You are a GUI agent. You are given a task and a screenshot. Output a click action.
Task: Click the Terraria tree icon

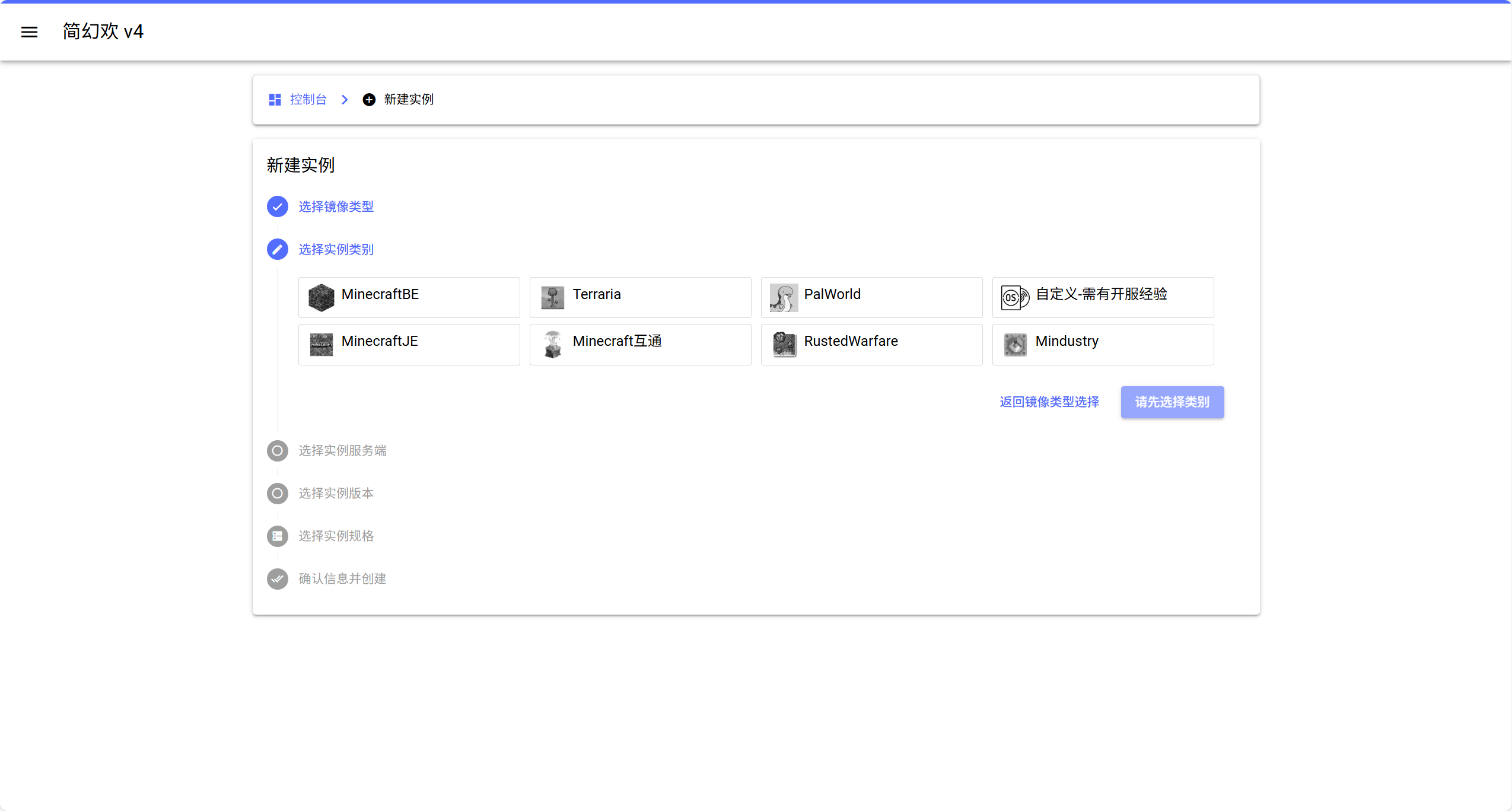[x=552, y=297]
